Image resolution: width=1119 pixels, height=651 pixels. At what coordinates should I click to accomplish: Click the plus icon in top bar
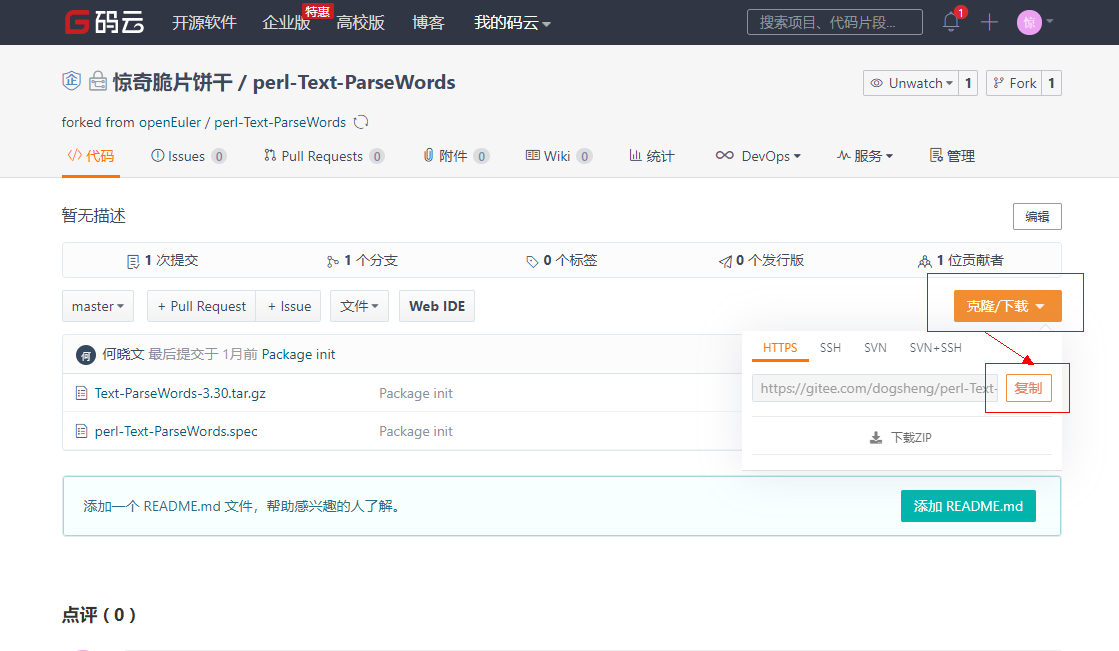pos(989,22)
